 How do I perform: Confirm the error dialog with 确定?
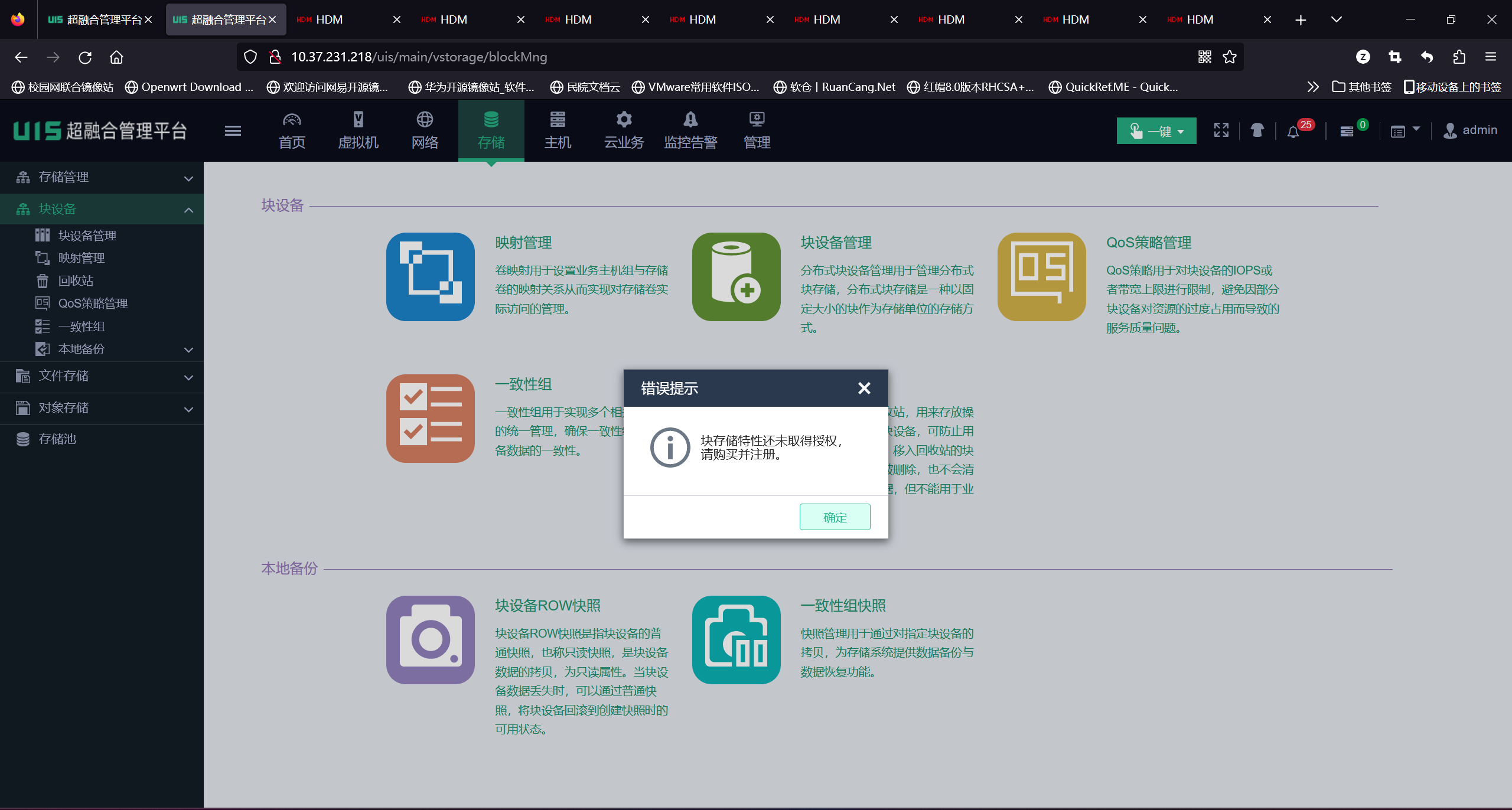(835, 517)
